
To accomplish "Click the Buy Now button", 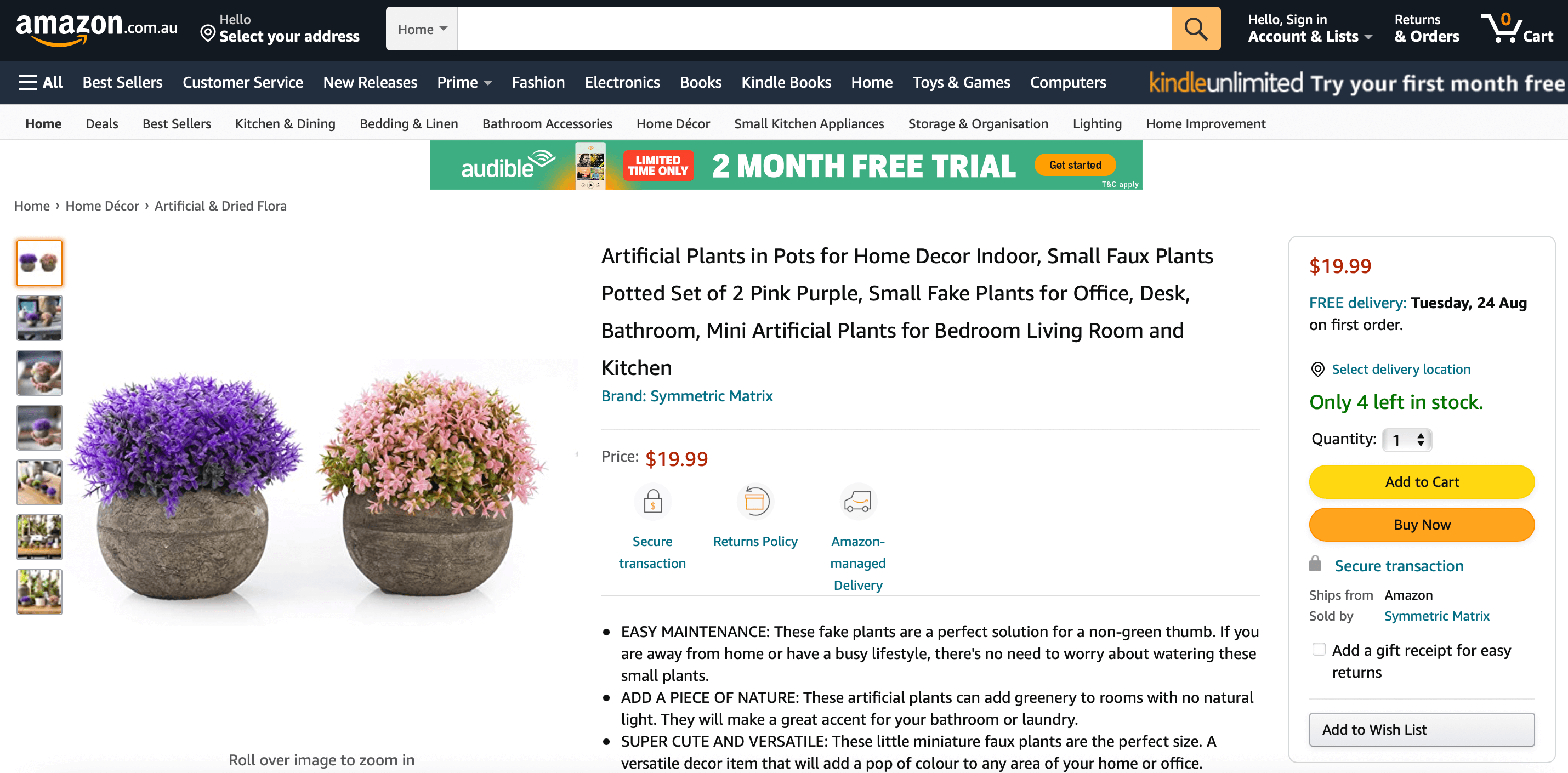I will click(x=1422, y=524).
